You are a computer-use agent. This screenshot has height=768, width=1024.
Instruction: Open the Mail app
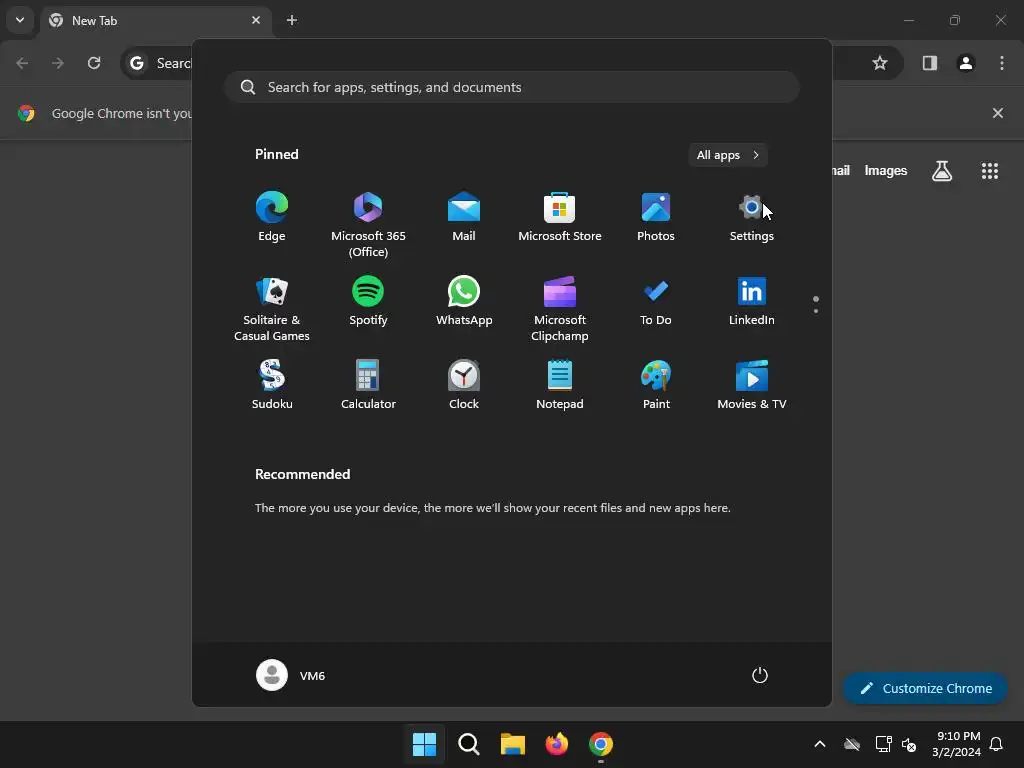(464, 217)
